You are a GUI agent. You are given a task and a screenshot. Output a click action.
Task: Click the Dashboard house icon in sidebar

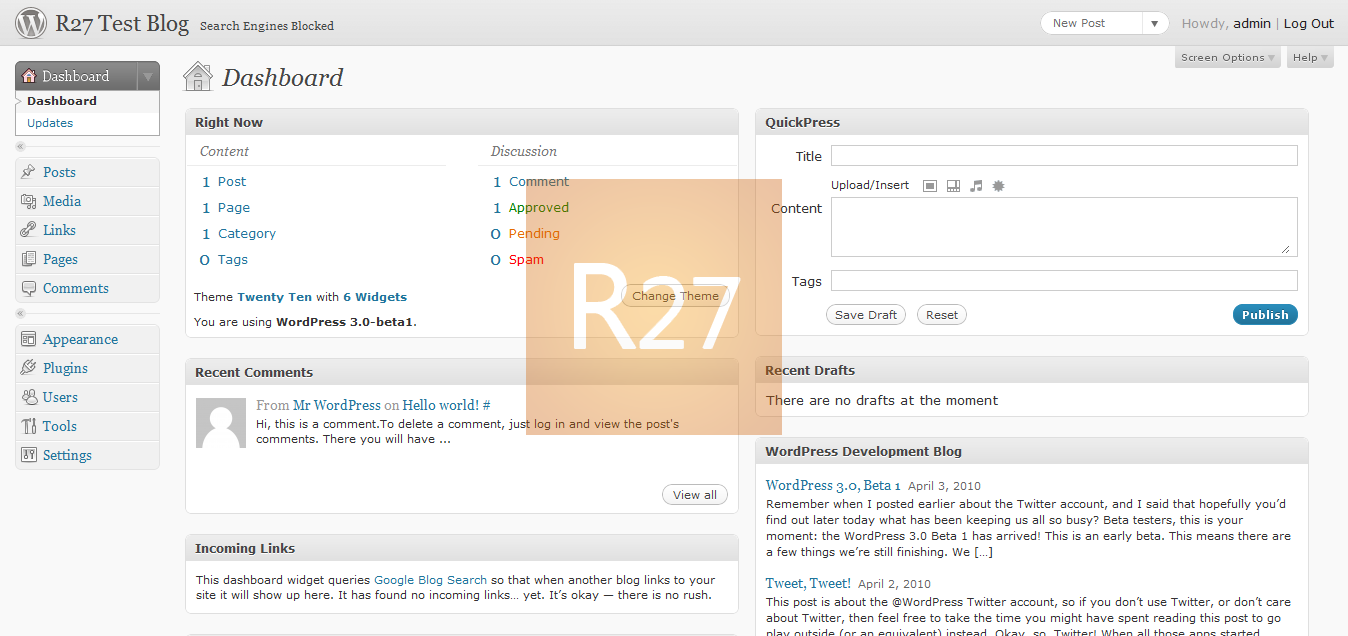pyautogui.click(x=29, y=76)
